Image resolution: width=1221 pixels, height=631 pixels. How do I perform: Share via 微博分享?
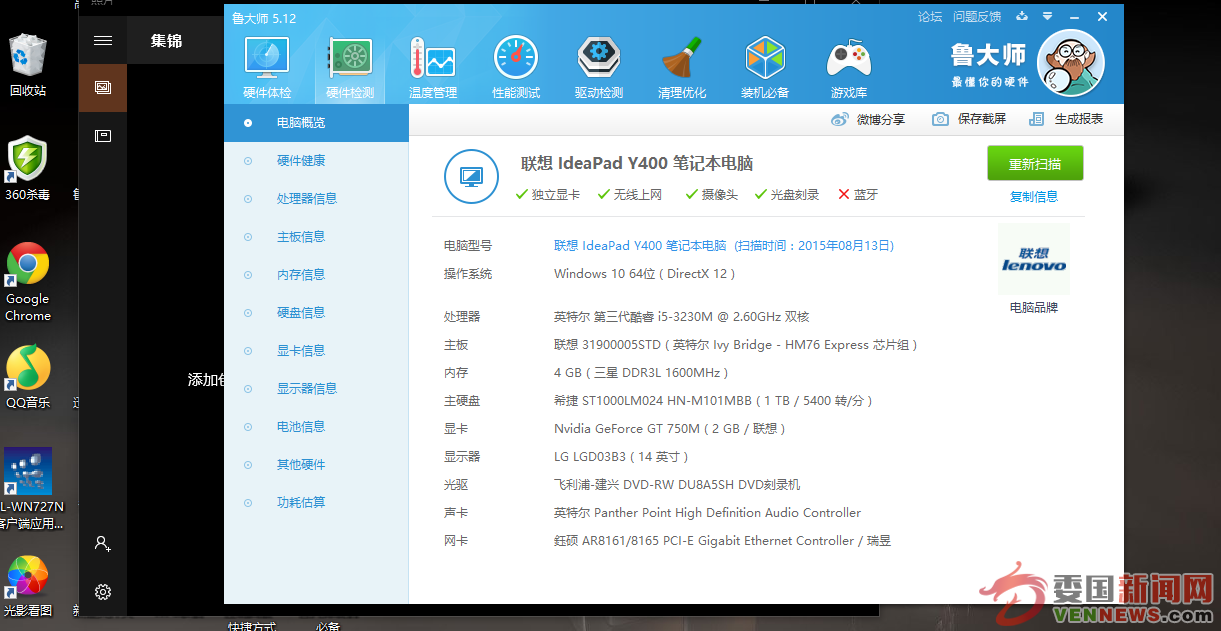click(x=868, y=119)
